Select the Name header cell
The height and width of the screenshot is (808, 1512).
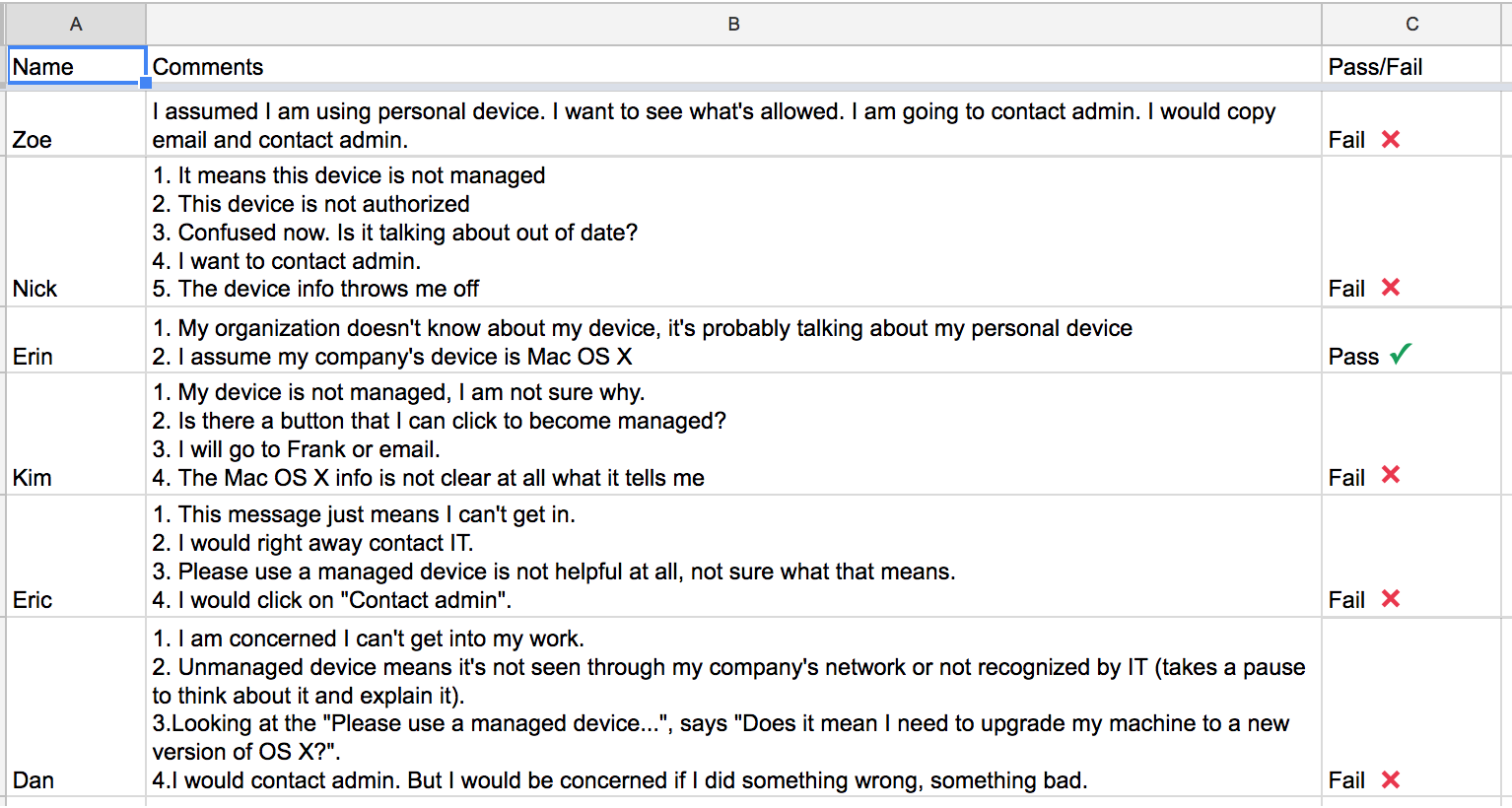click(77, 66)
